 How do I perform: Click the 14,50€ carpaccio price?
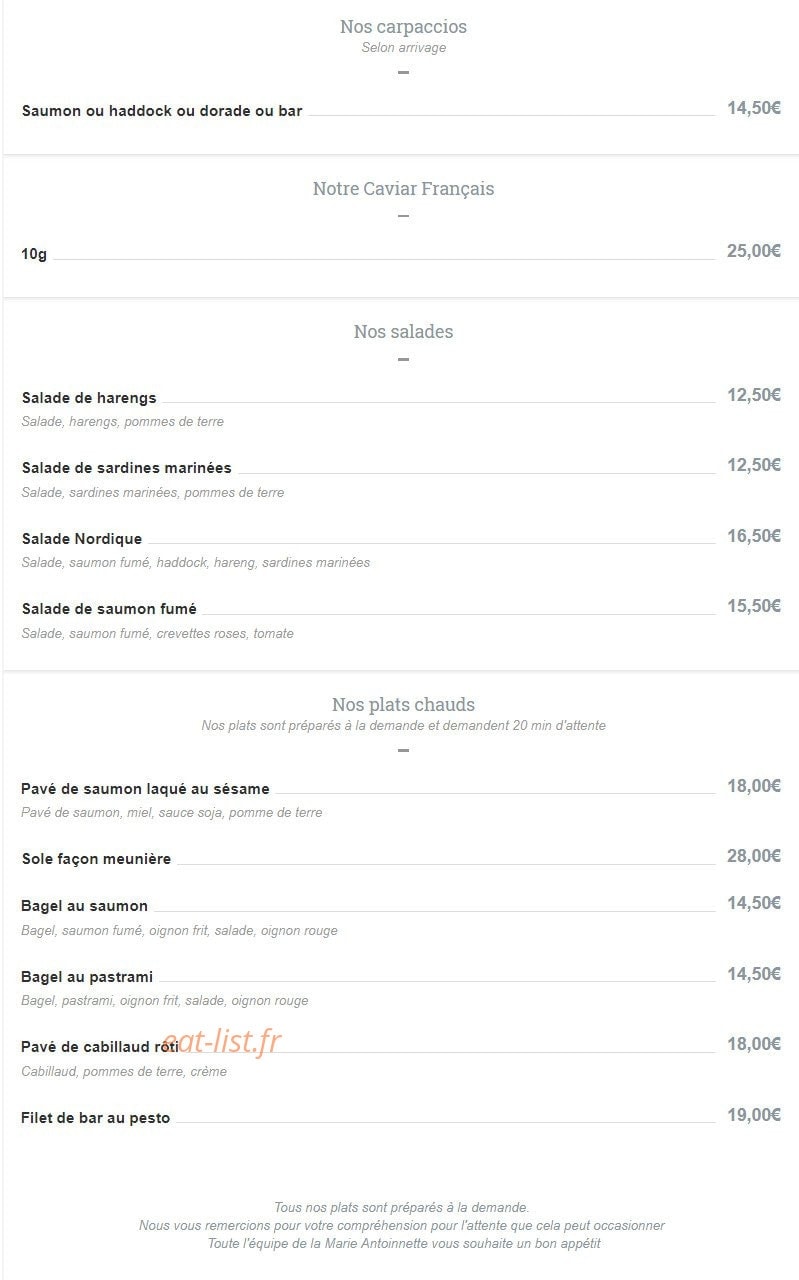coord(754,108)
